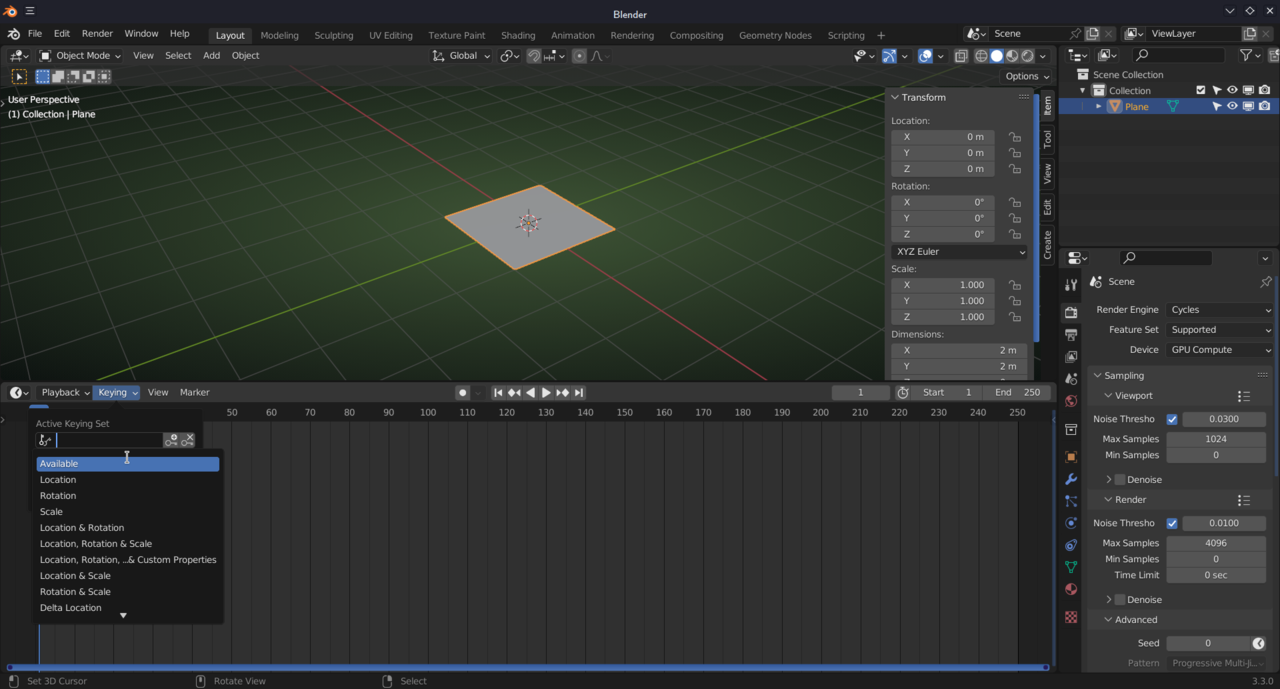
Task: Uncheck Noise Threshold under Render sampling
Action: [1174, 522]
